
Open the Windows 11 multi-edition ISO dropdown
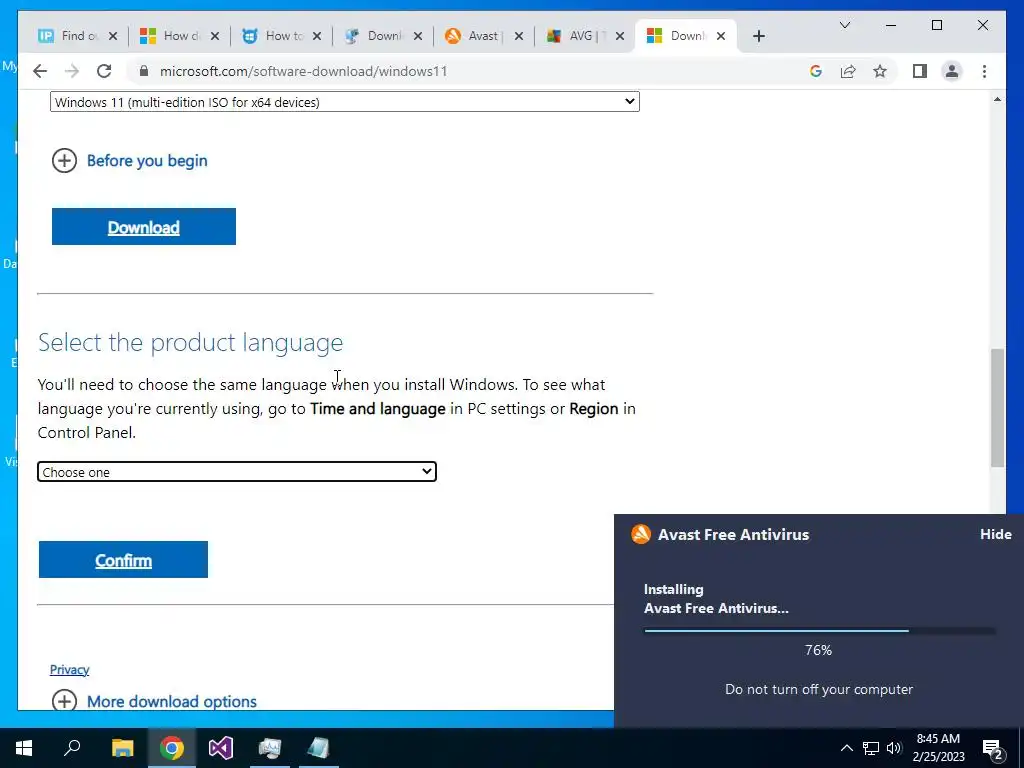345,102
